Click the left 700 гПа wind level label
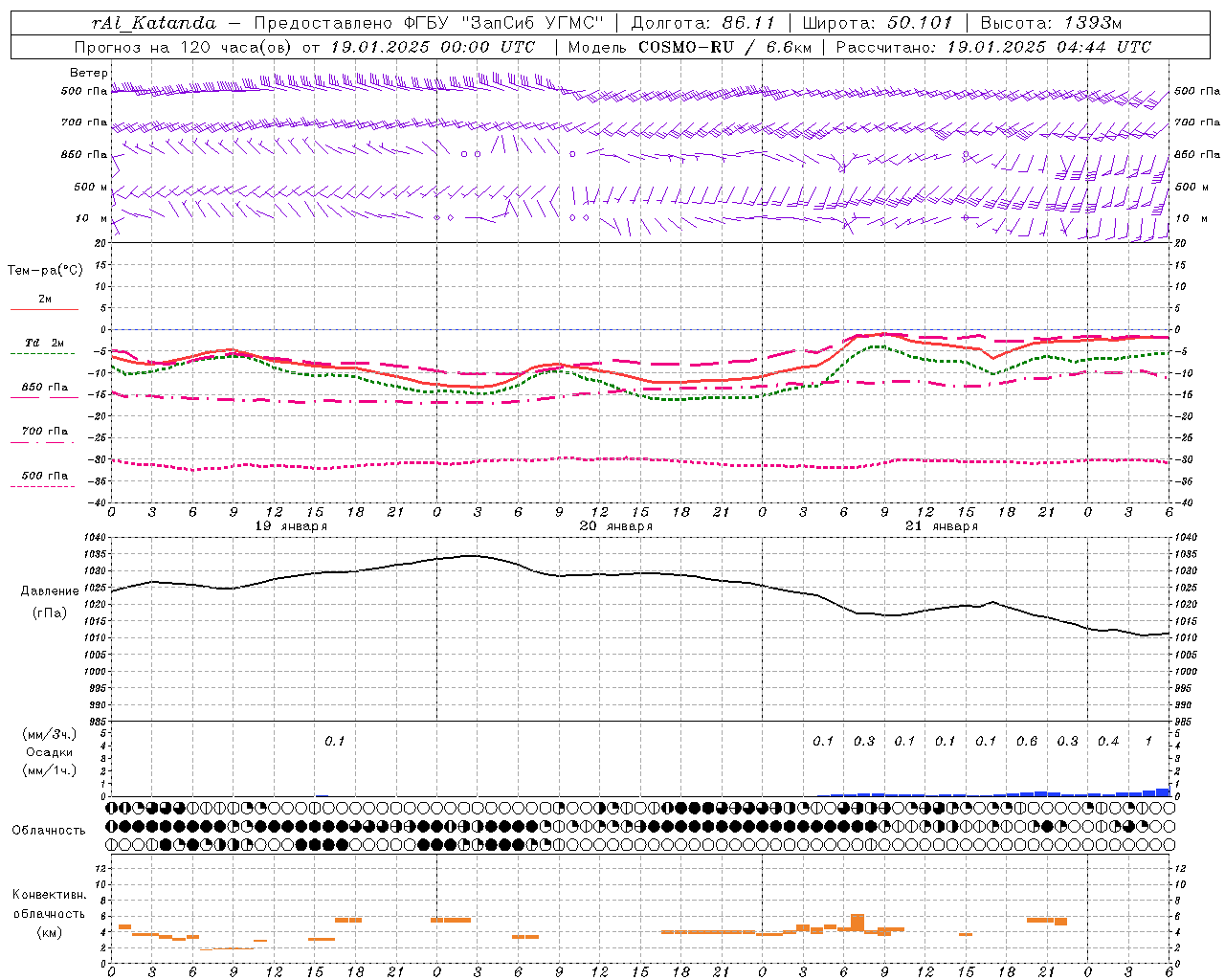This screenshot has height=980, width=1225. [x=84, y=122]
